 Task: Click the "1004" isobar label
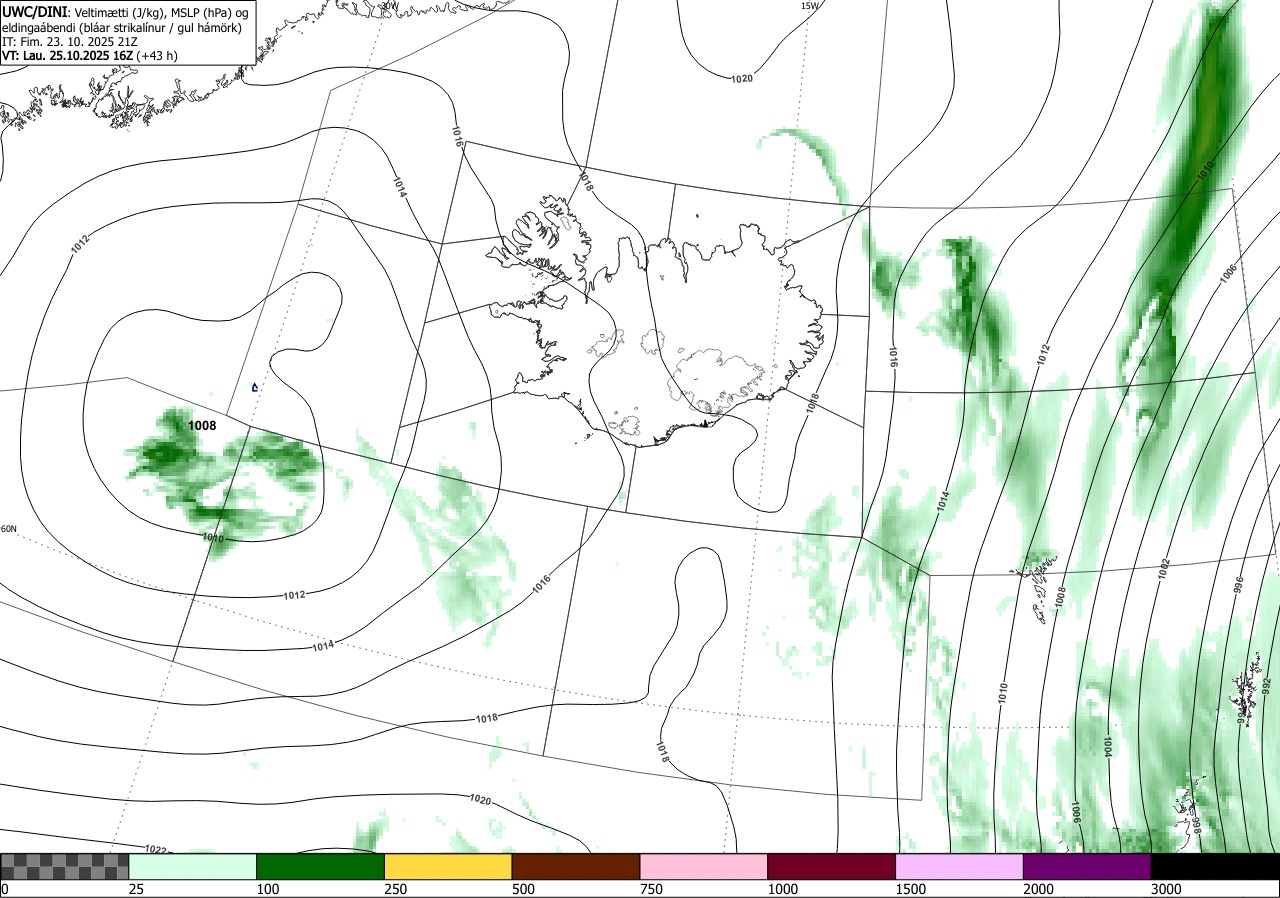point(1107,746)
